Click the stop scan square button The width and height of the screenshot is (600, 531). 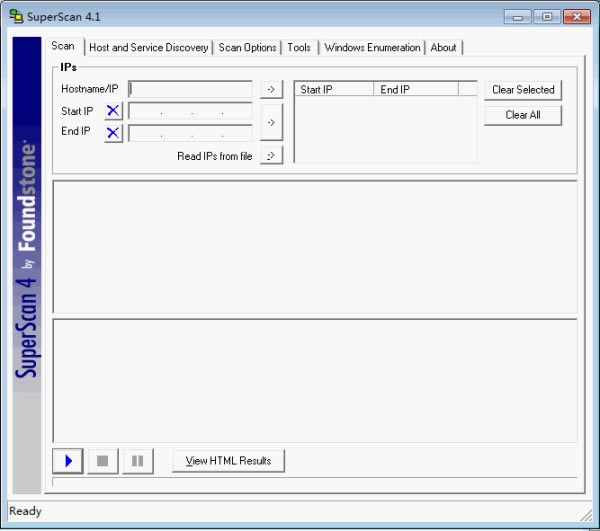click(x=103, y=461)
